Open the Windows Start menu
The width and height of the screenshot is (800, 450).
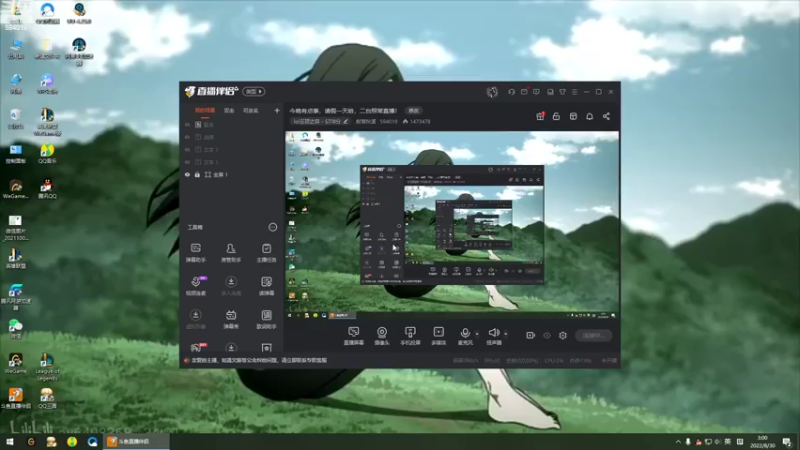[10, 441]
